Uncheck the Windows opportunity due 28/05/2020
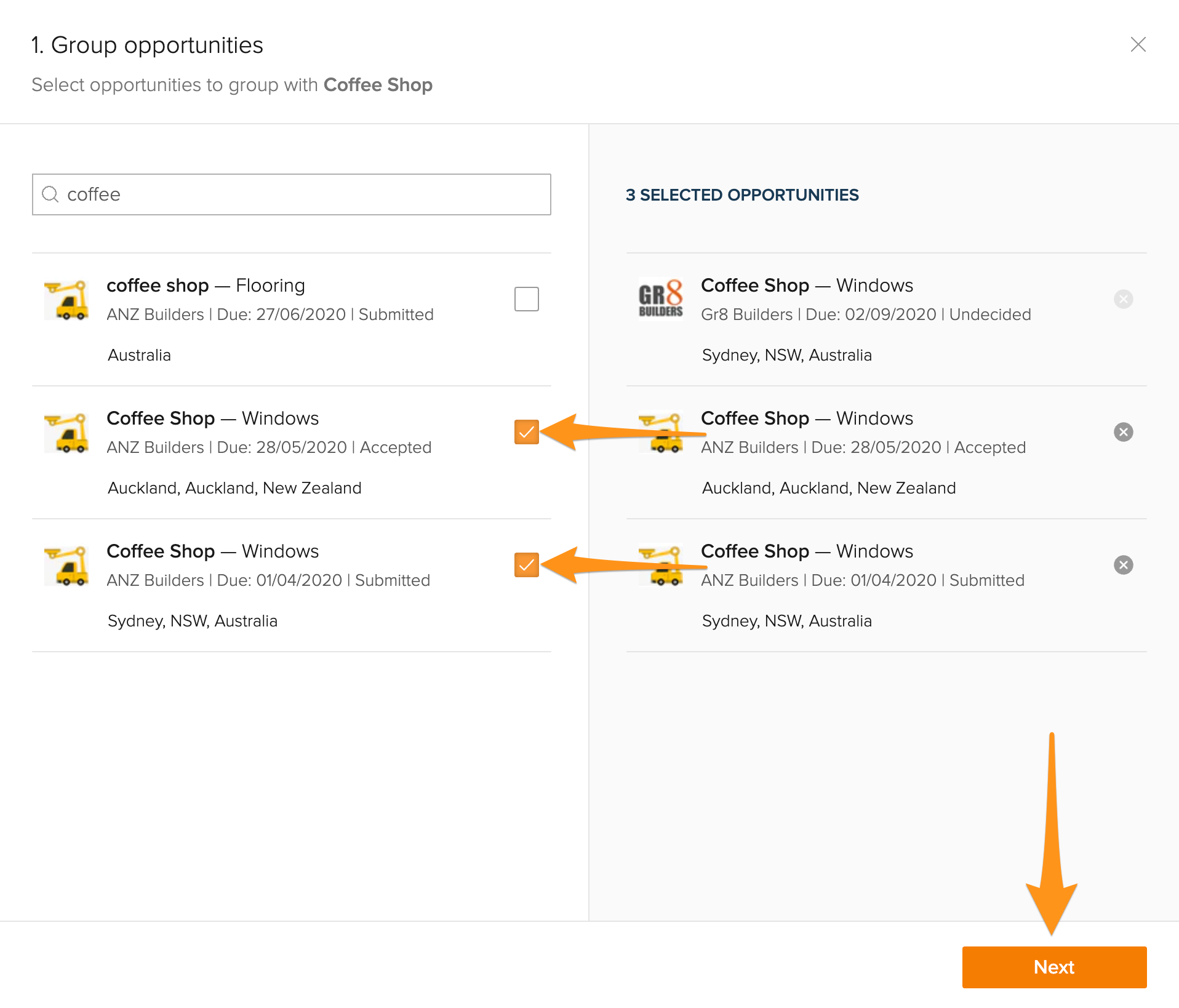1179x1008 pixels. tap(527, 432)
